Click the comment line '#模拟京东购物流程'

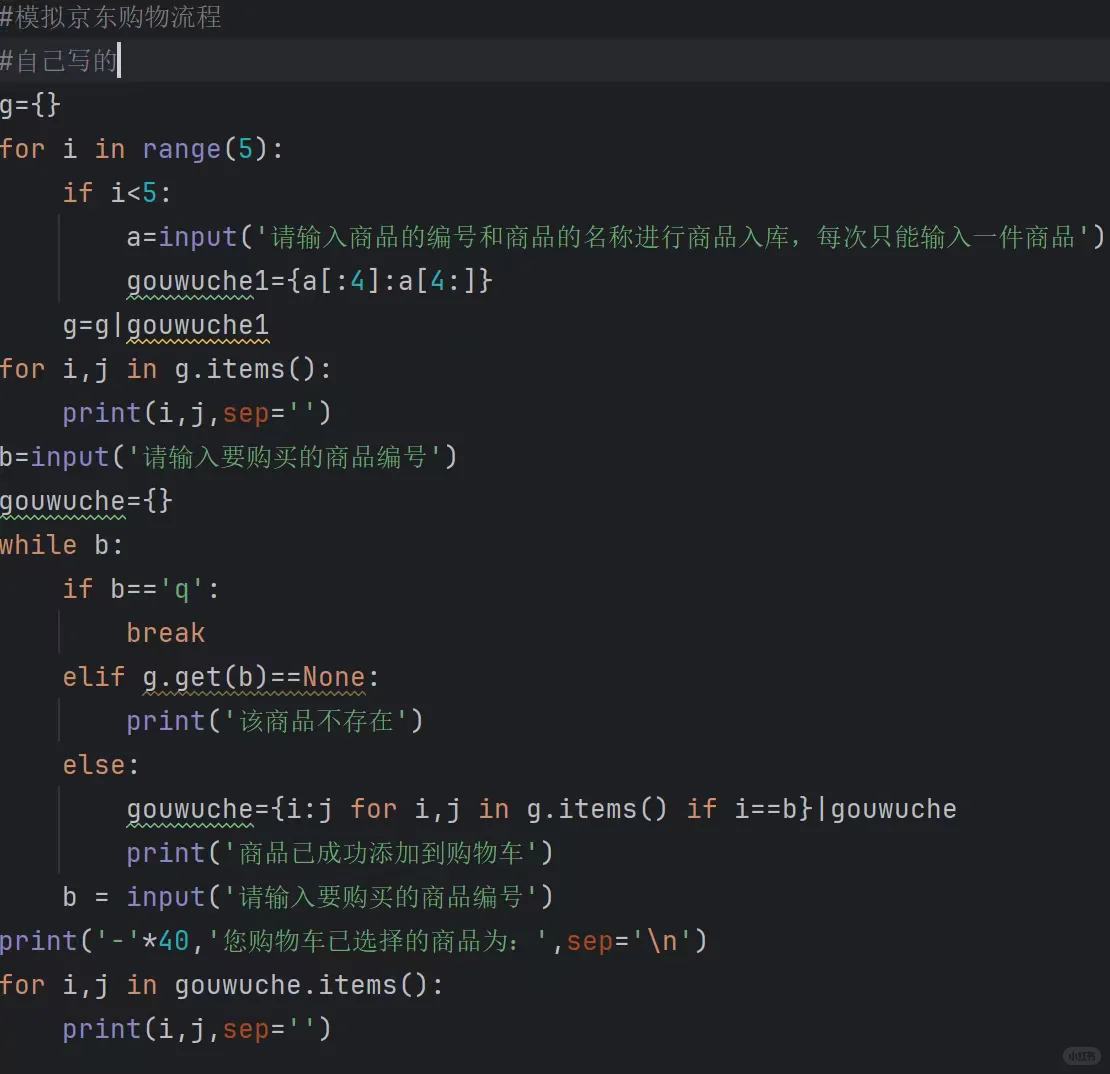pos(111,17)
